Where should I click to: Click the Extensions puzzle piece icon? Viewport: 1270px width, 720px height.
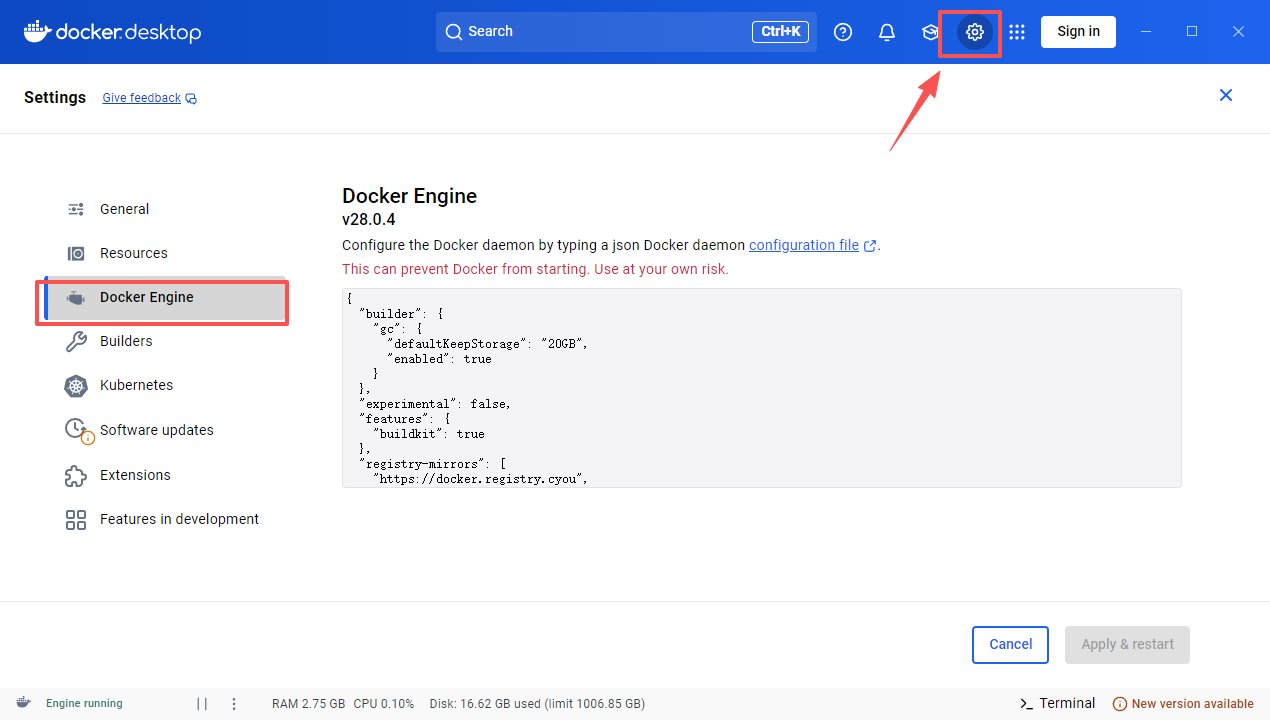pos(76,475)
